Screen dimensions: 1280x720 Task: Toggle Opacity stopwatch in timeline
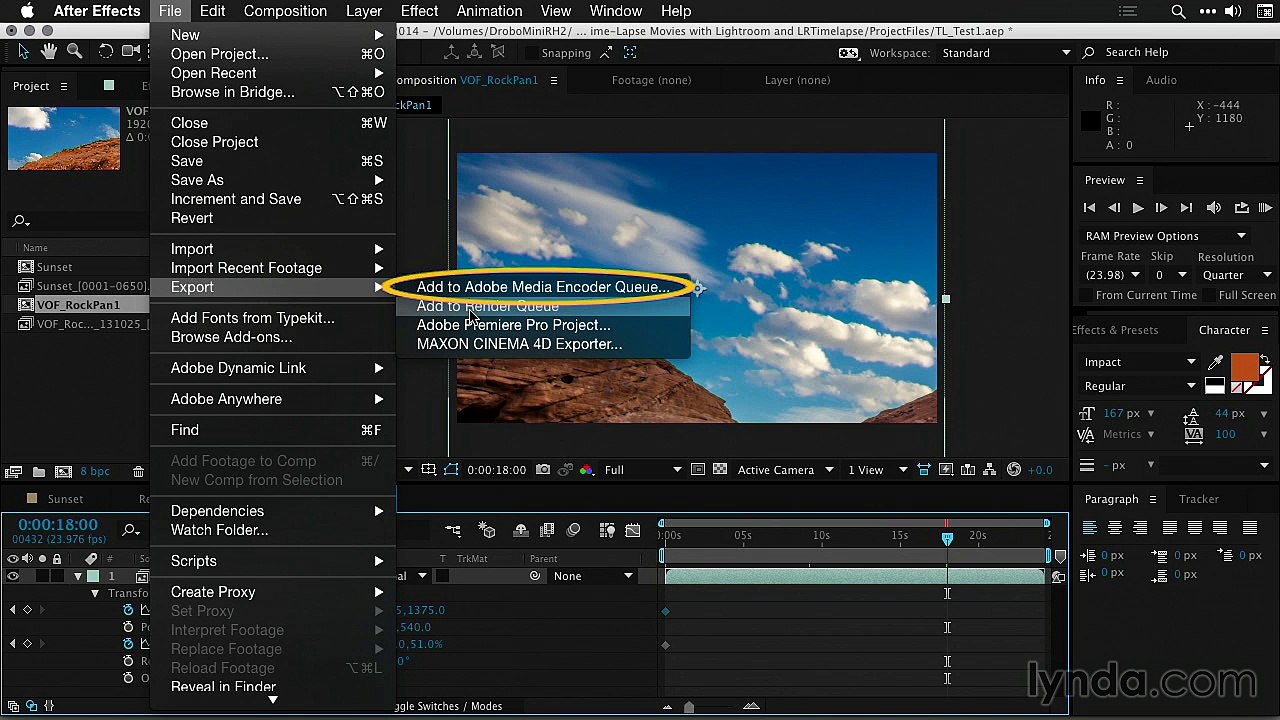128,678
